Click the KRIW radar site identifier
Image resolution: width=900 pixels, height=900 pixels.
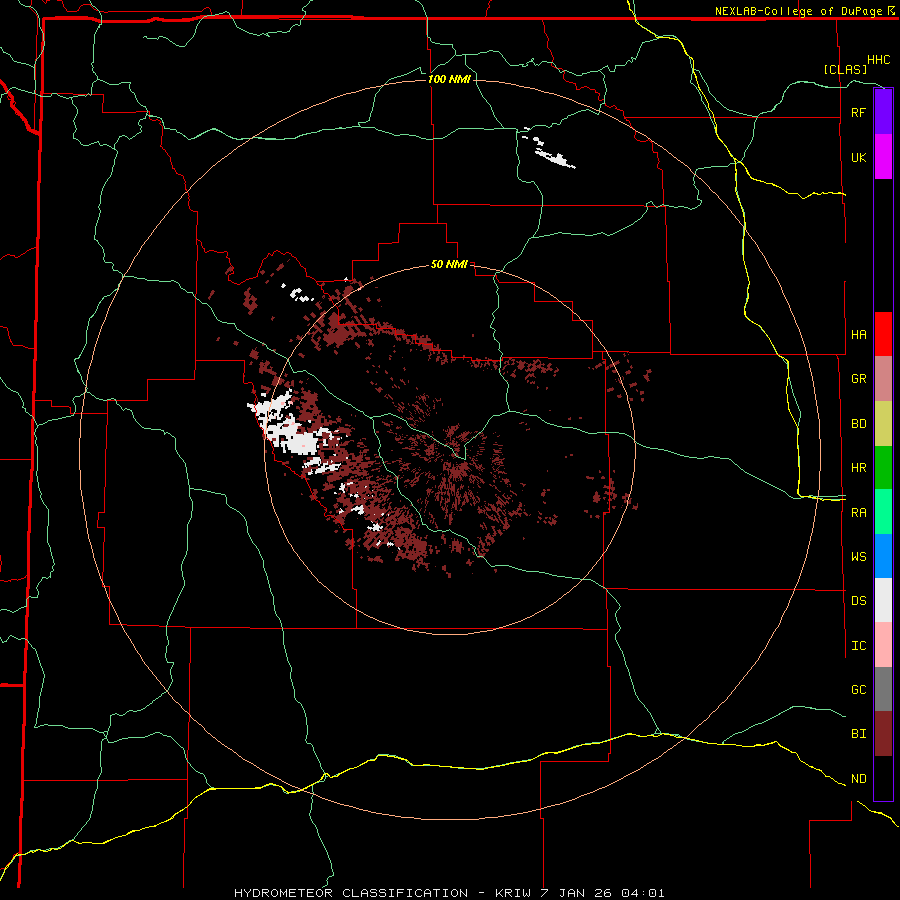(x=514, y=893)
